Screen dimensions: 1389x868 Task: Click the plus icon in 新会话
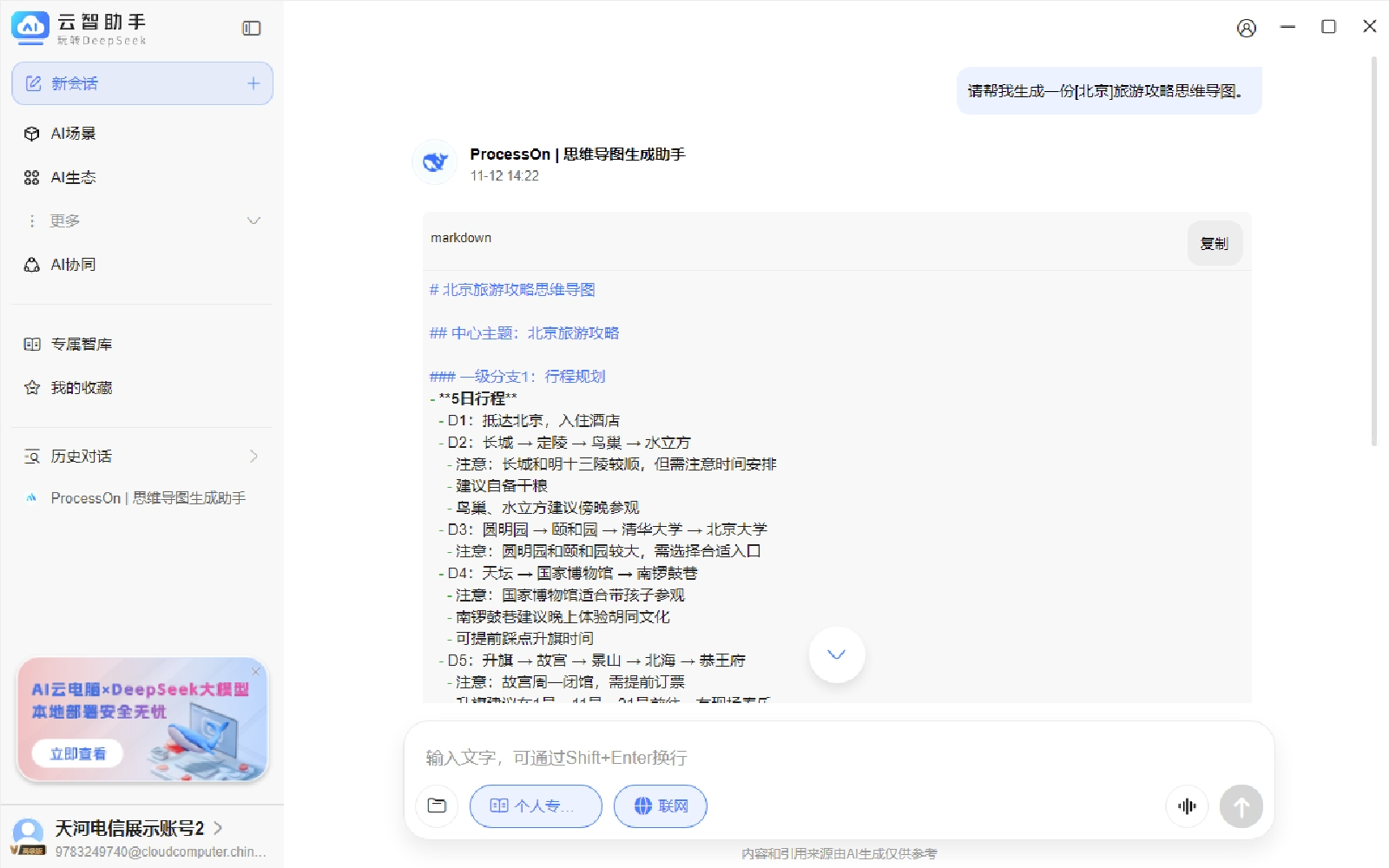(253, 83)
